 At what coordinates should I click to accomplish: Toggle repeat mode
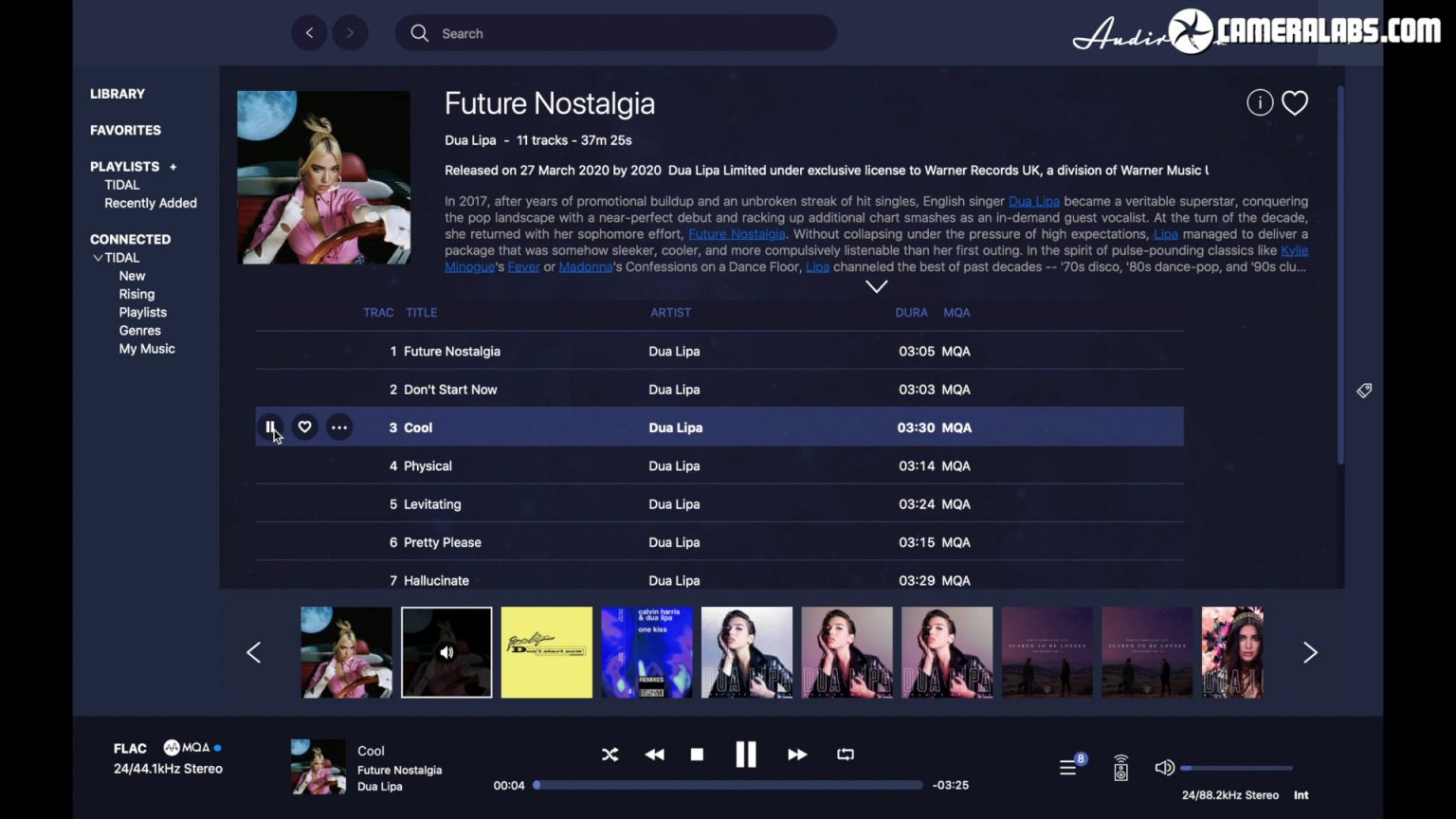(846, 755)
